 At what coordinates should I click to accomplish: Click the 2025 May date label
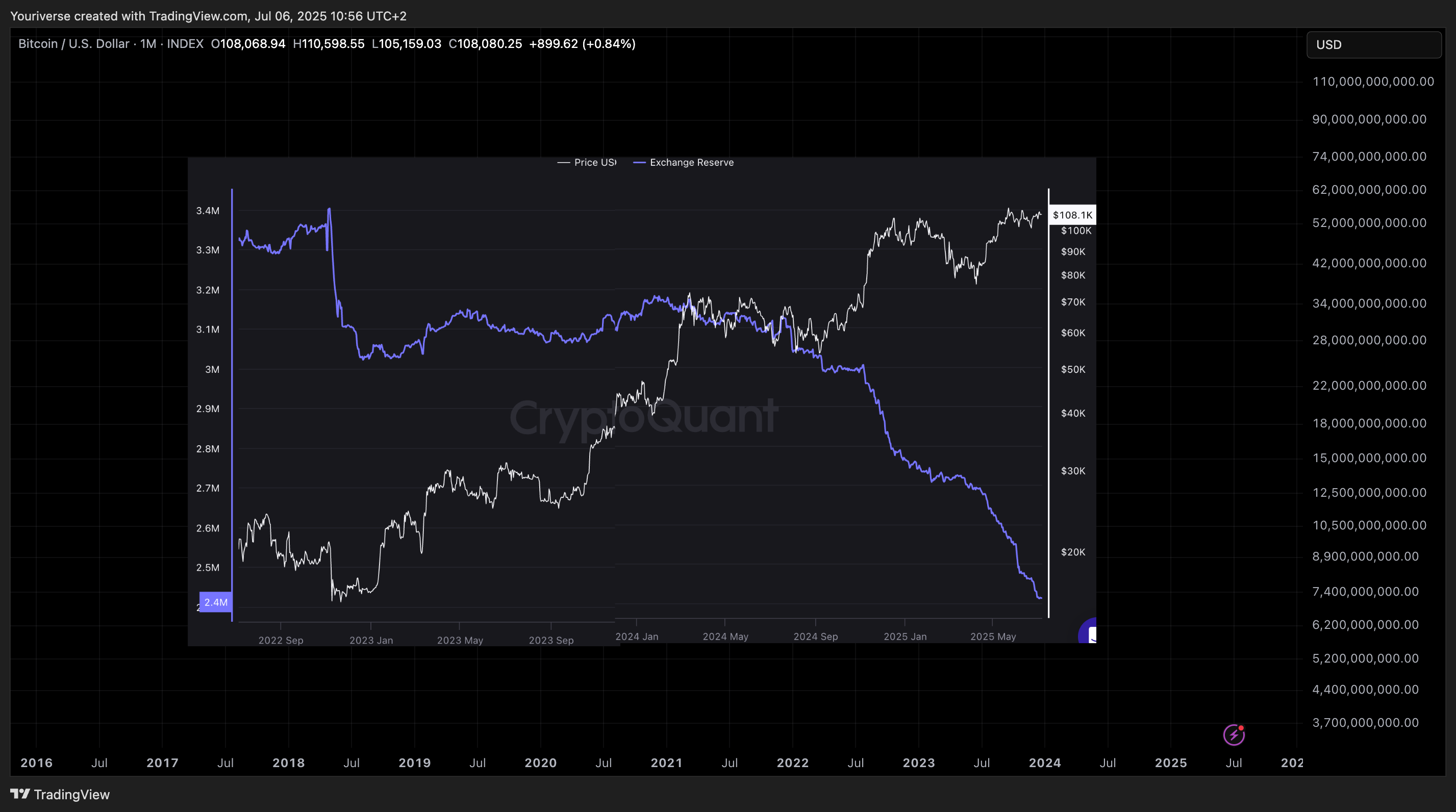pyautogui.click(x=993, y=636)
